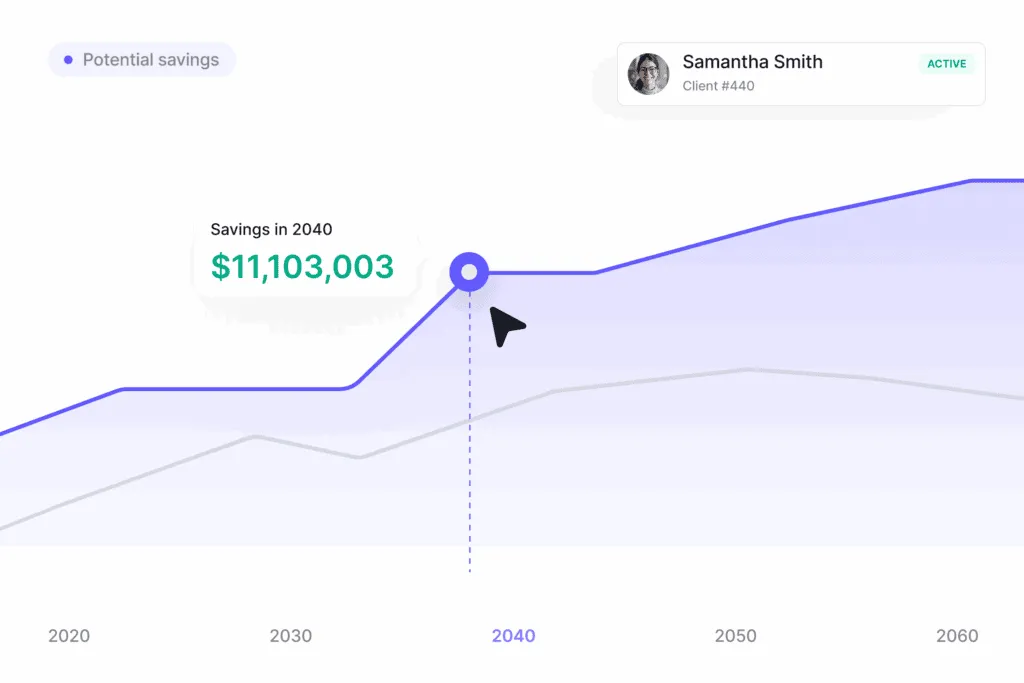Click the purple savings line's top plateau
Viewport: 1024px width, 683px height.
tap(997, 181)
